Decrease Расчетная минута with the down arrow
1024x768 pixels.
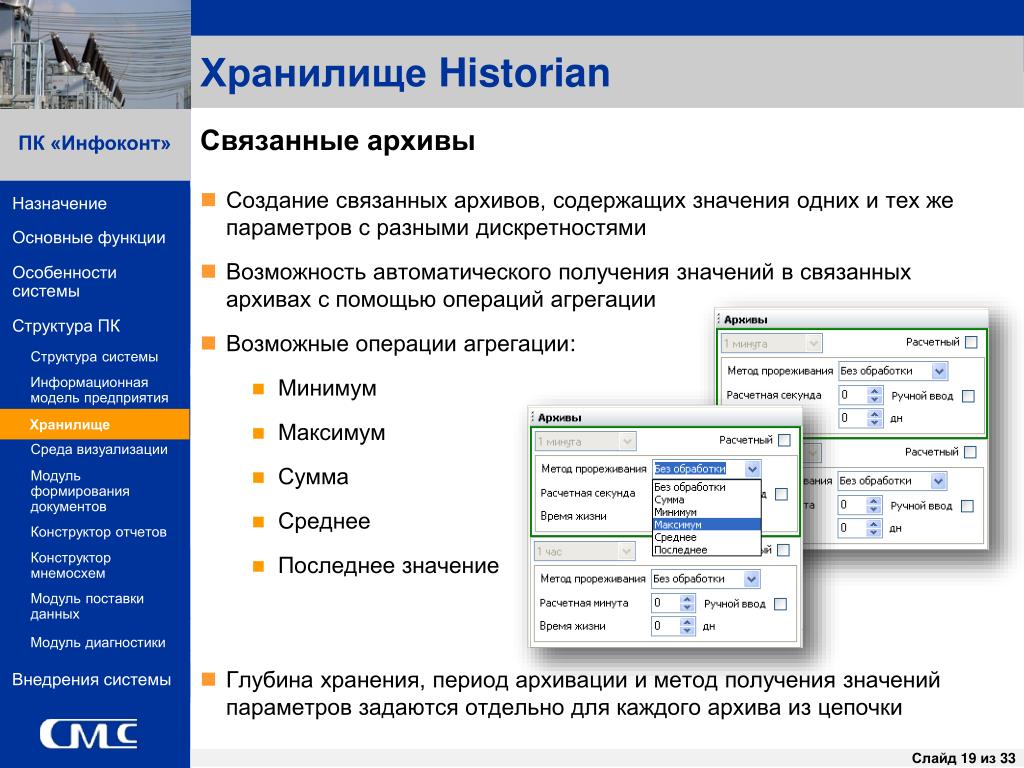coord(686,608)
